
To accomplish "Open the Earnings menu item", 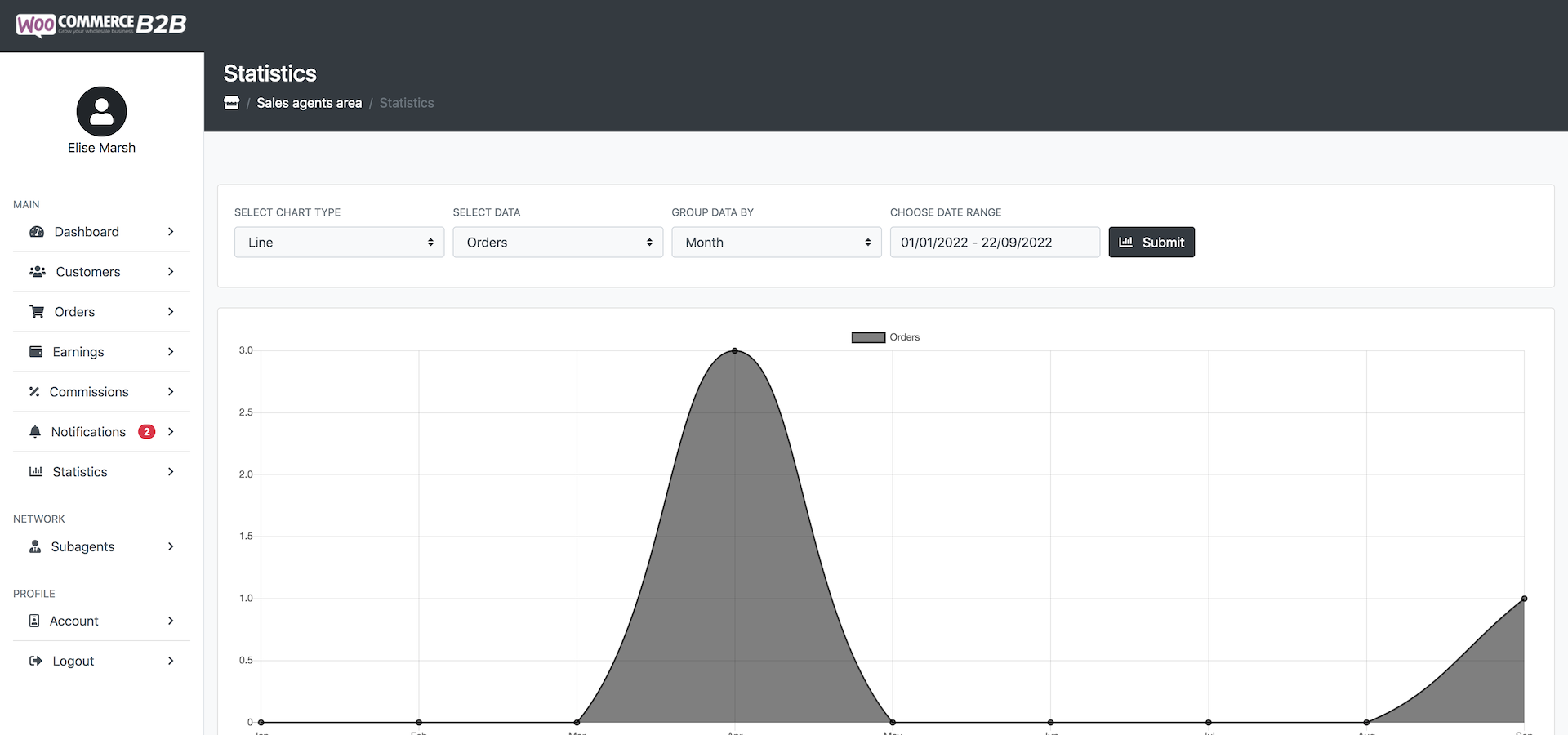I will pyautogui.click(x=101, y=352).
